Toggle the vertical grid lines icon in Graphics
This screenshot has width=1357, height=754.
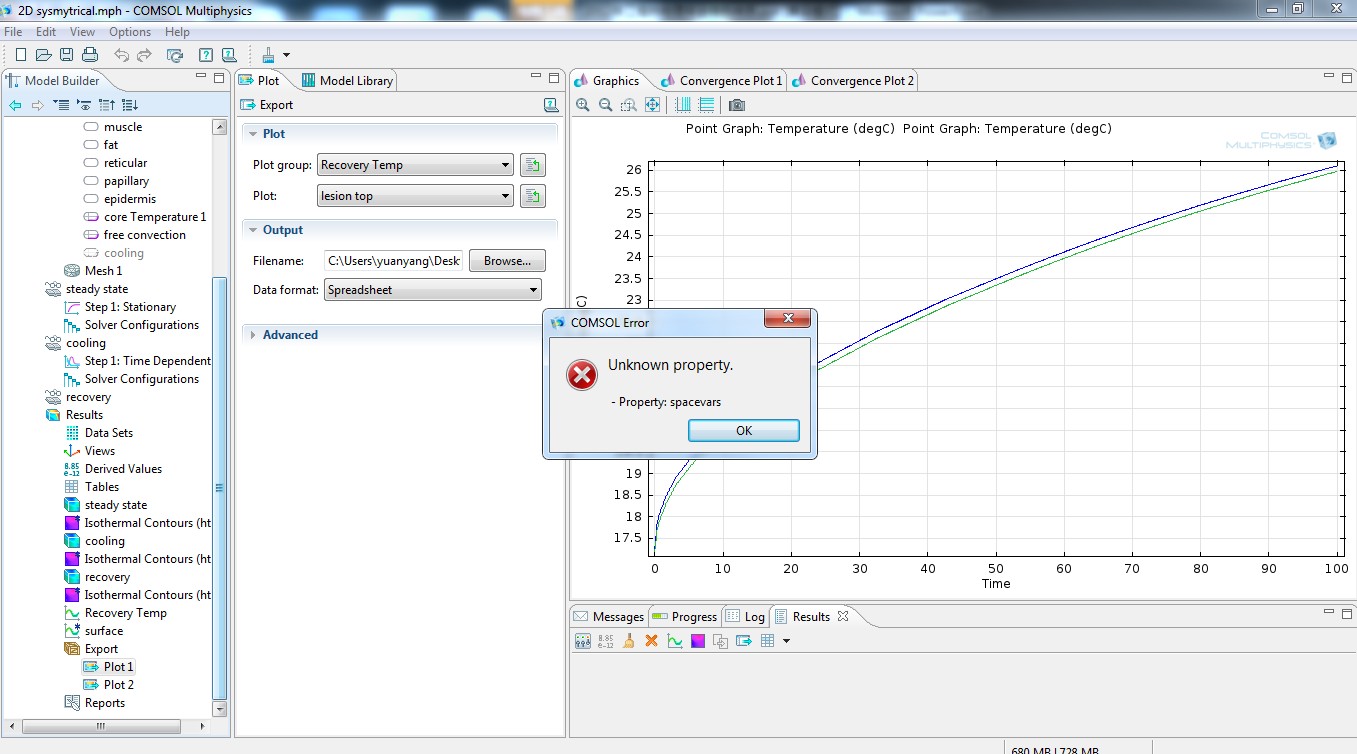click(x=683, y=105)
